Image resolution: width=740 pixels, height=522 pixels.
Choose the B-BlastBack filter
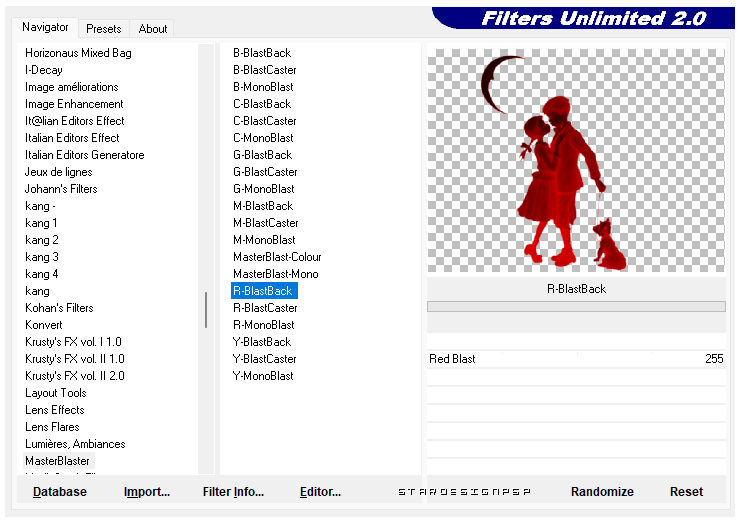coord(262,53)
